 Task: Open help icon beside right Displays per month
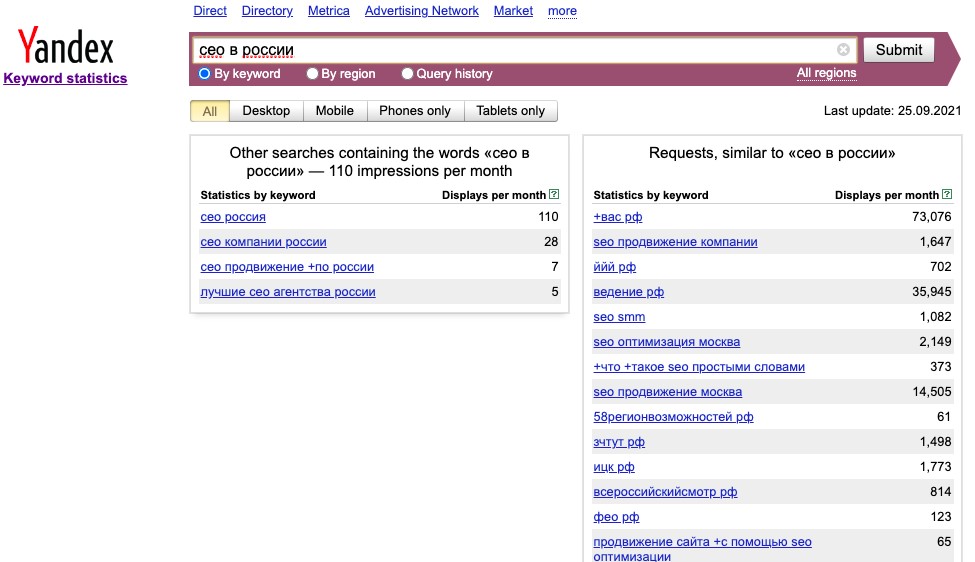(947, 194)
